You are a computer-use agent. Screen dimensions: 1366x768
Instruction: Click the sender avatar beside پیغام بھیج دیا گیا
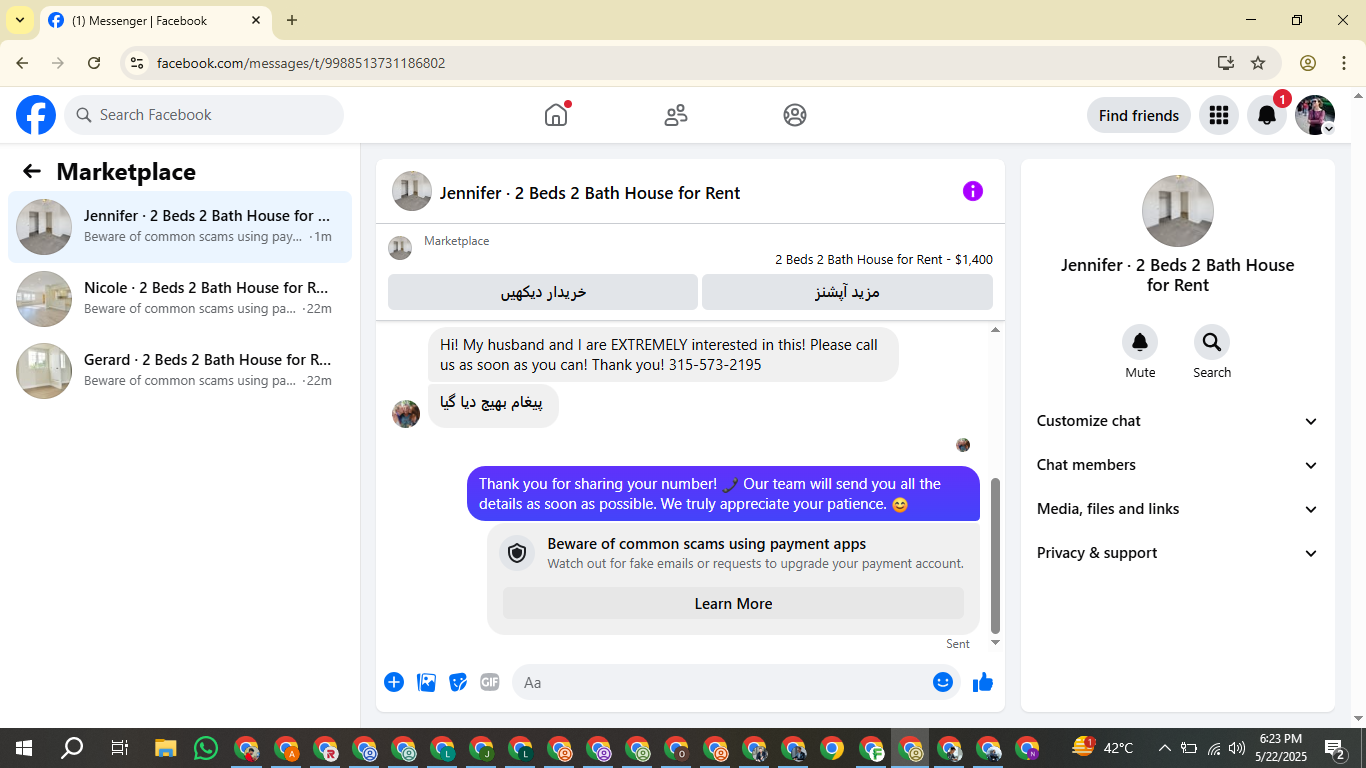pyautogui.click(x=406, y=414)
